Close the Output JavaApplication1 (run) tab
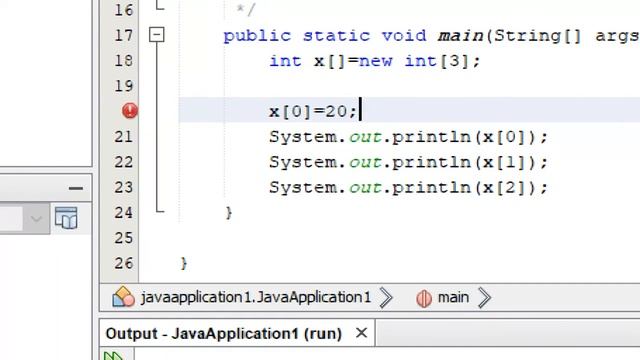This screenshot has height=360, width=640. (361, 333)
